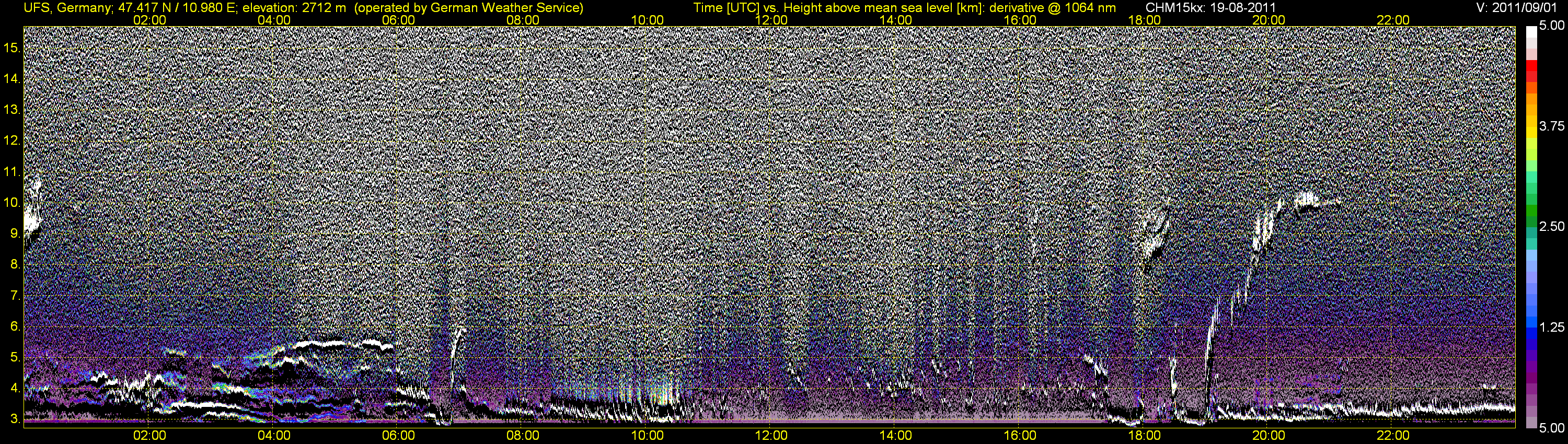Click the height axis label 9 km

click(x=15, y=233)
